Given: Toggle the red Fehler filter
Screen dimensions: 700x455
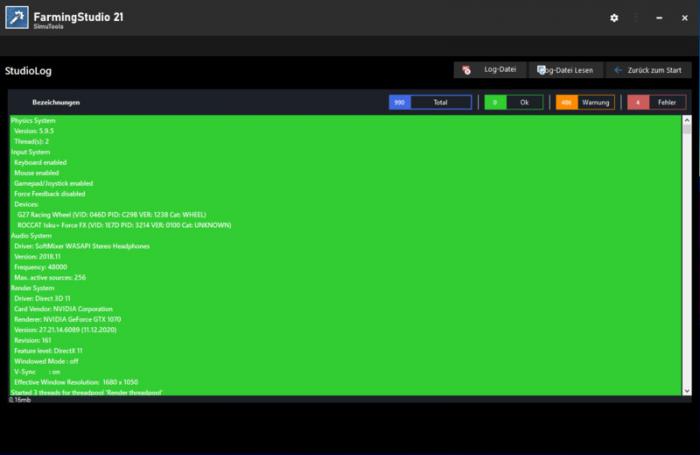Looking at the screenshot, I should (656, 102).
